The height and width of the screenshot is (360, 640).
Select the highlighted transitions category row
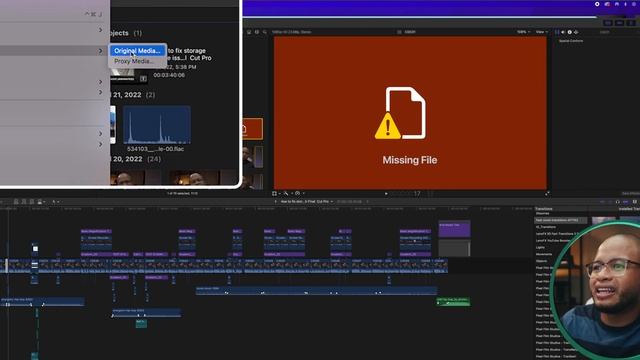(x=561, y=220)
